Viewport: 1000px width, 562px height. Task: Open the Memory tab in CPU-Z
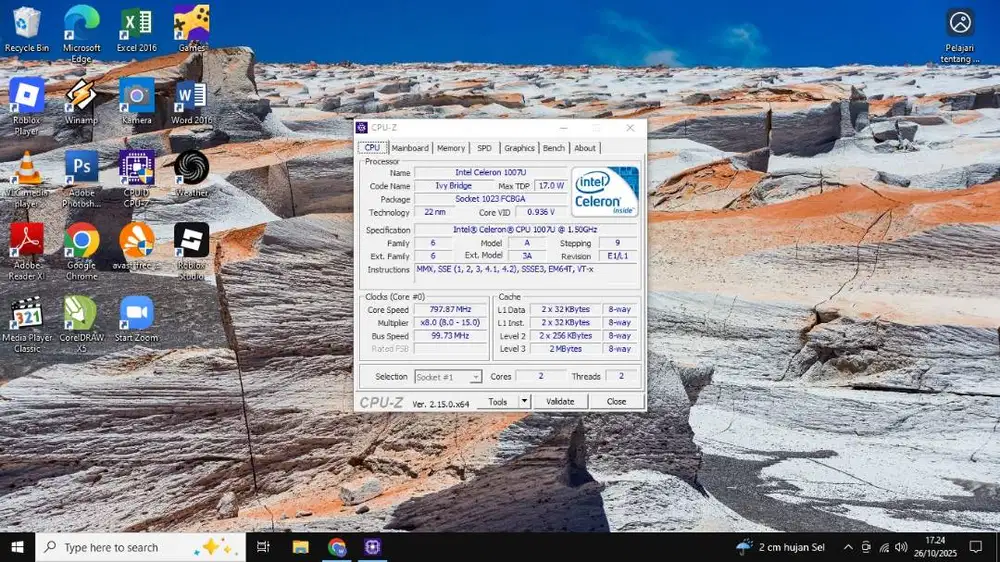tap(451, 148)
